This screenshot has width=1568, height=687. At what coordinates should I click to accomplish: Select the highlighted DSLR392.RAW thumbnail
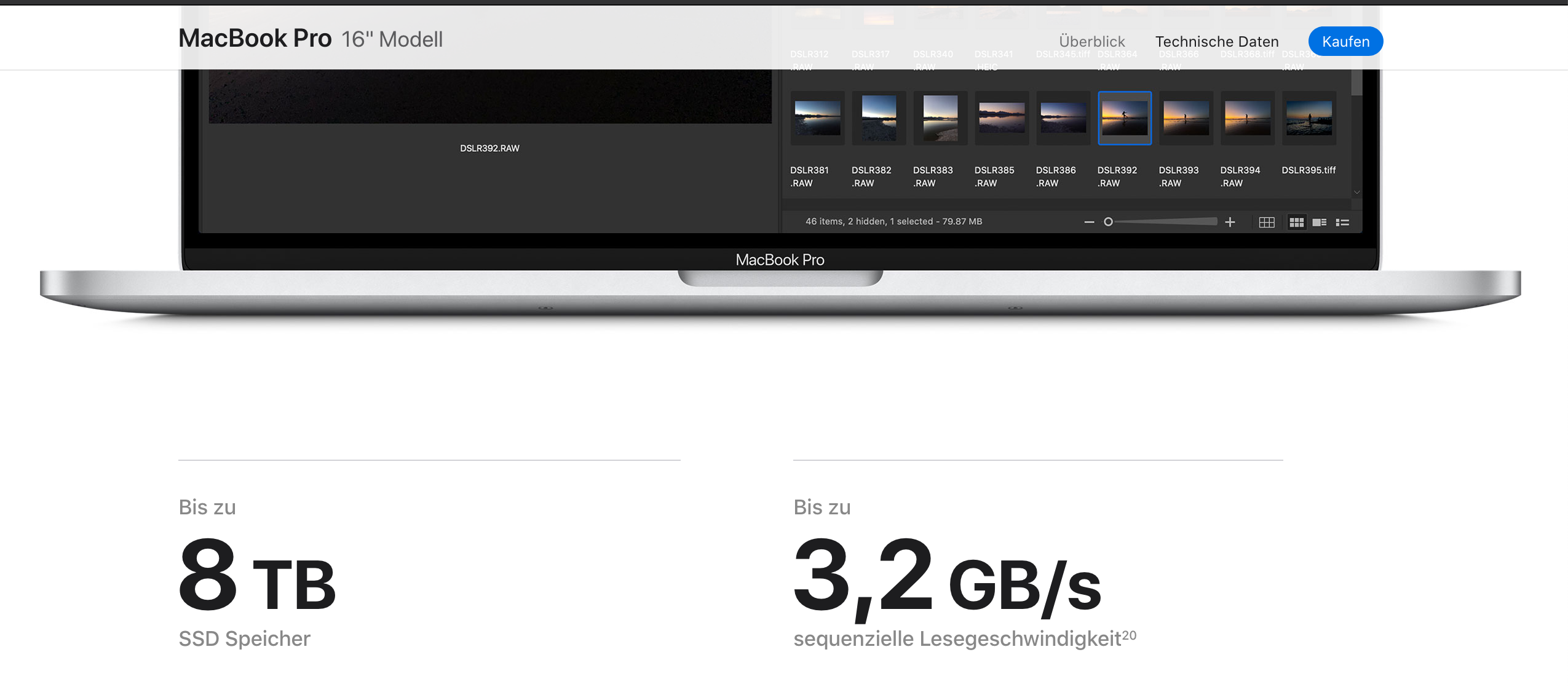pyautogui.click(x=1124, y=118)
